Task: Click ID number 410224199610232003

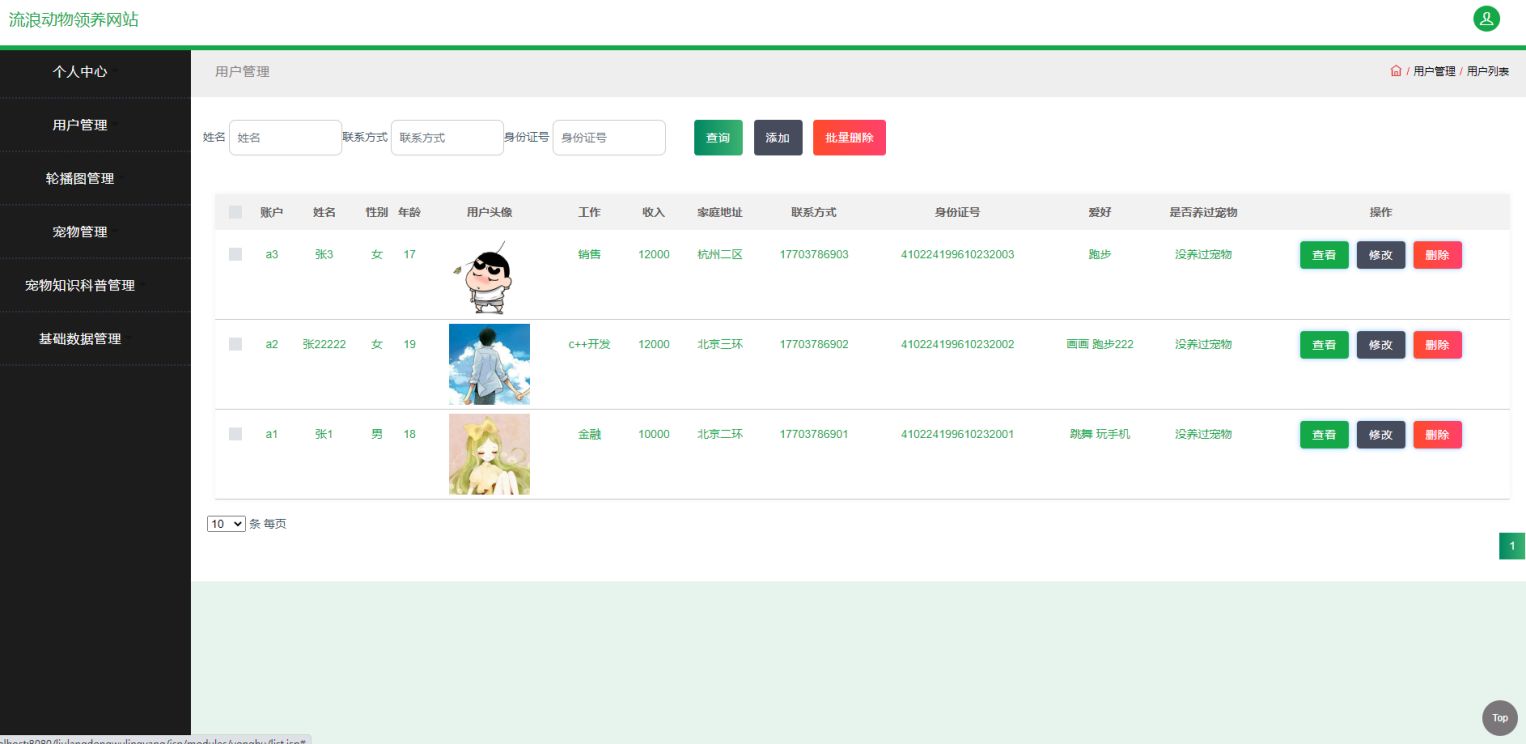Action: coord(957,254)
